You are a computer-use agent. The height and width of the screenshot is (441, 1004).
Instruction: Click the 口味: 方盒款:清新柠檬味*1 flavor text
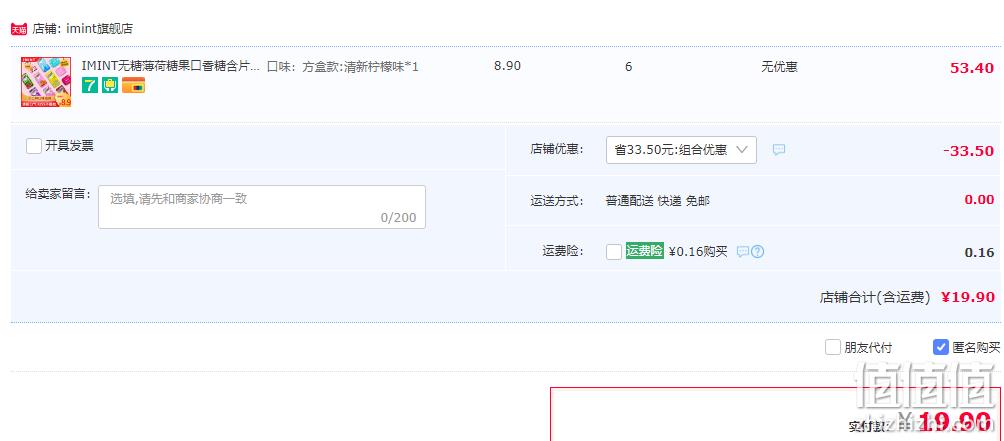pyautogui.click(x=343, y=67)
